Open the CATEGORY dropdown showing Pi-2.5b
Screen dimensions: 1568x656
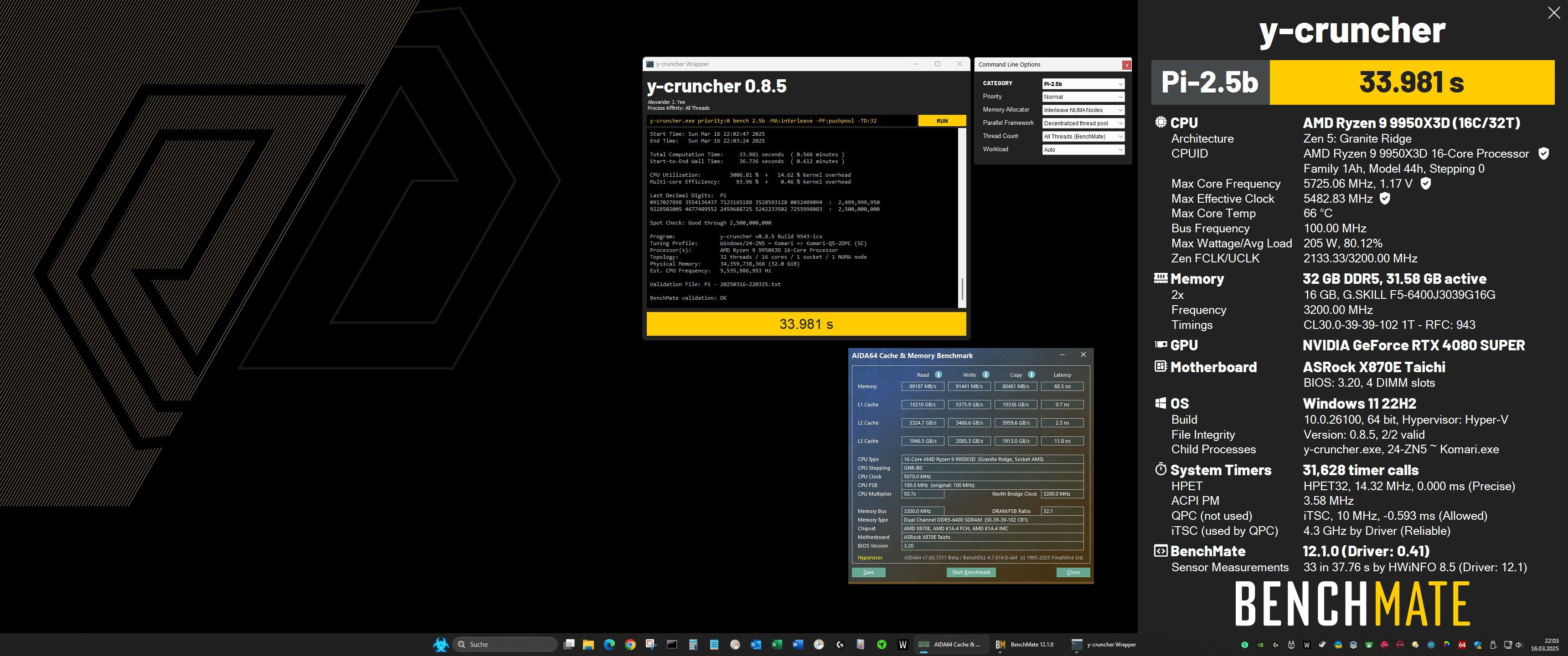click(x=1083, y=84)
